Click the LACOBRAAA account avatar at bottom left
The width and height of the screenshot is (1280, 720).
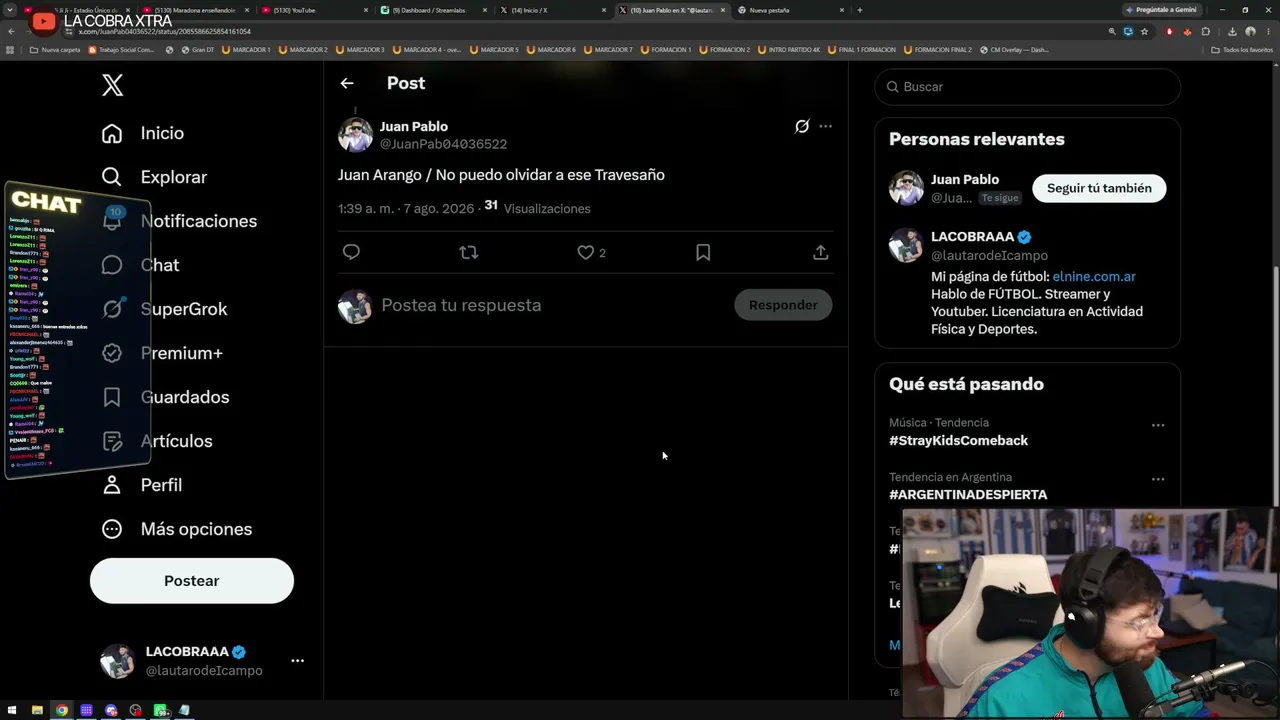click(117, 661)
